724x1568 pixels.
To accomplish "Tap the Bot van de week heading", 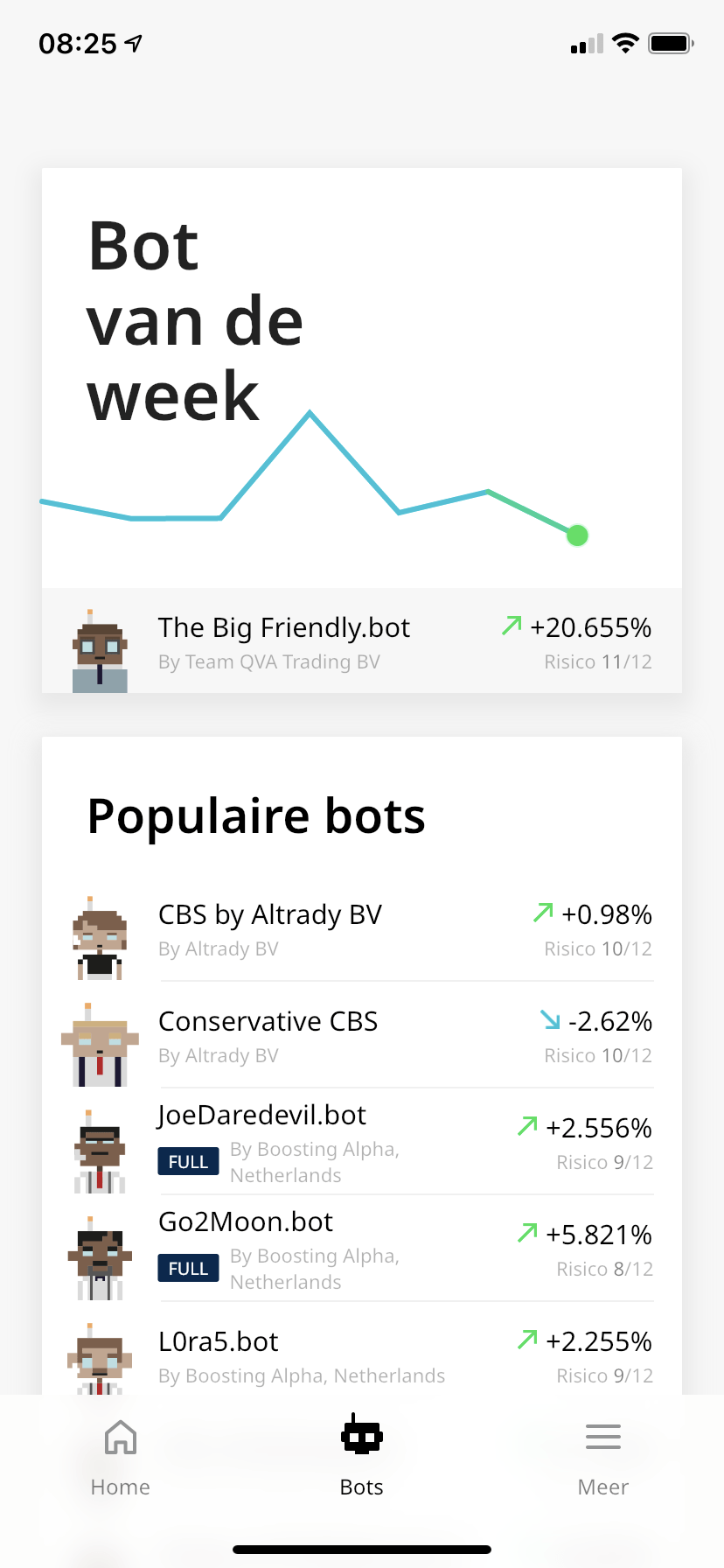I will (x=195, y=320).
